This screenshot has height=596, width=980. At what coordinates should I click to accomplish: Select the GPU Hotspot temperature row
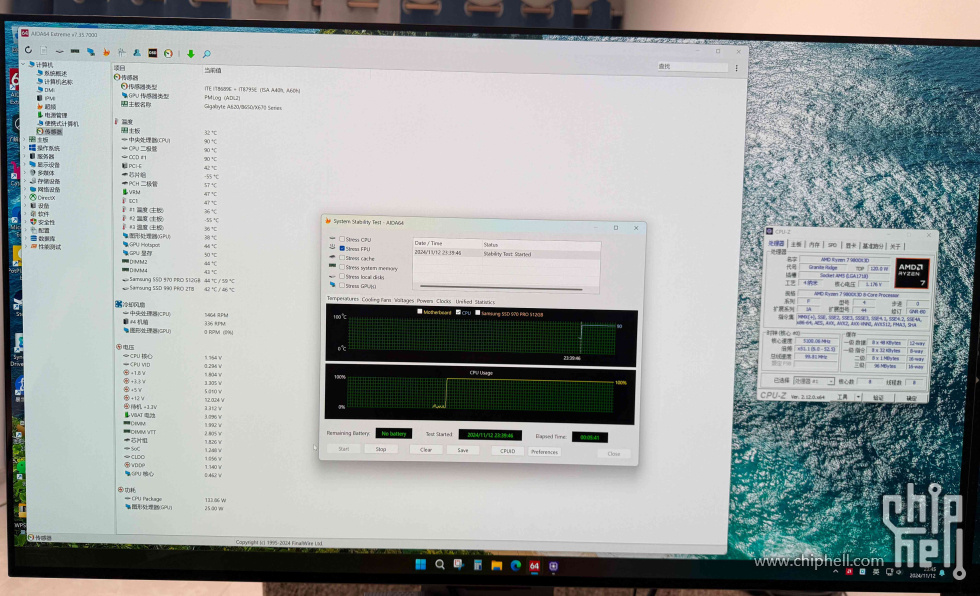tap(169, 245)
